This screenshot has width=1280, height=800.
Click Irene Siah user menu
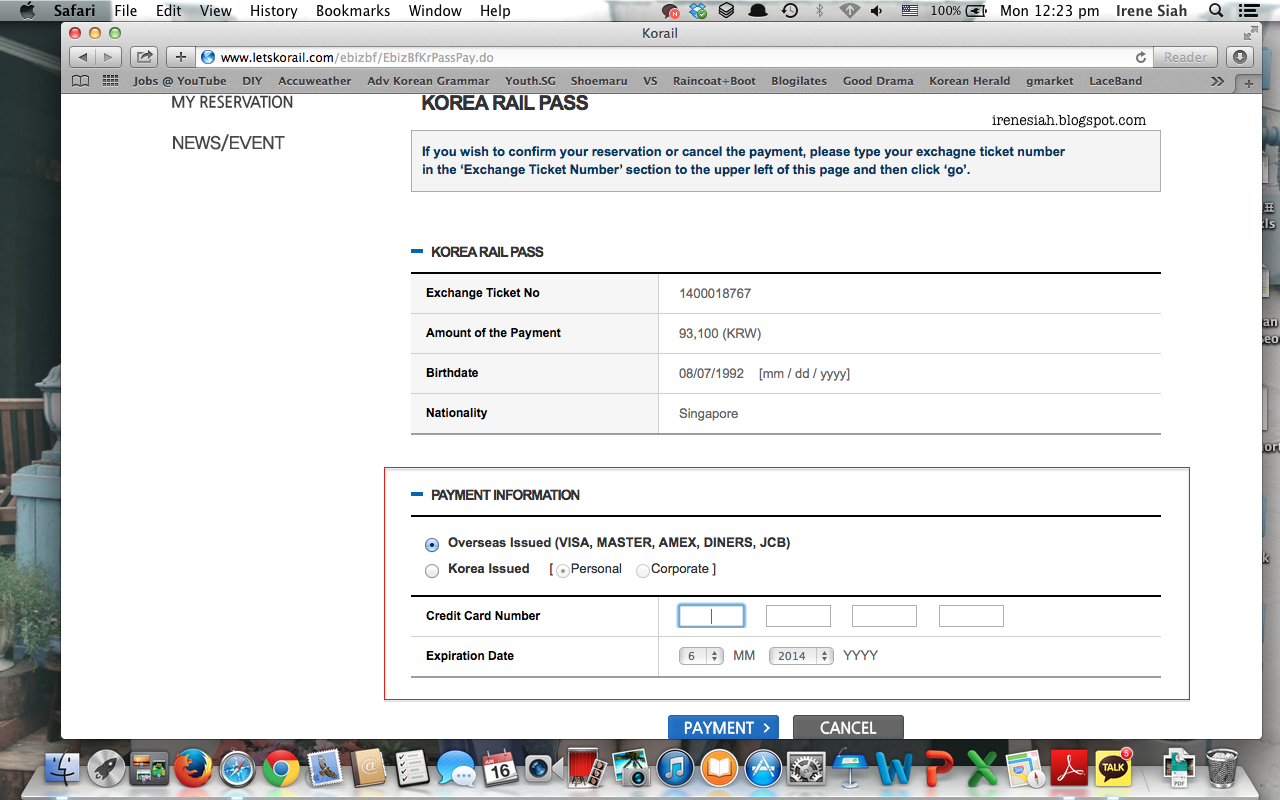tap(1151, 11)
